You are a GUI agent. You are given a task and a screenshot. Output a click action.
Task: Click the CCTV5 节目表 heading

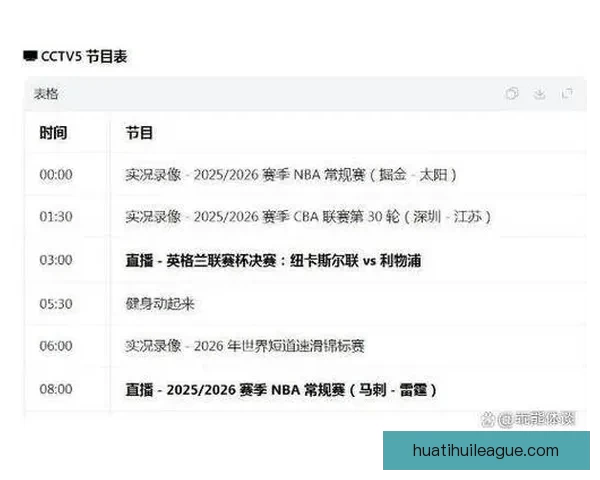84,57
